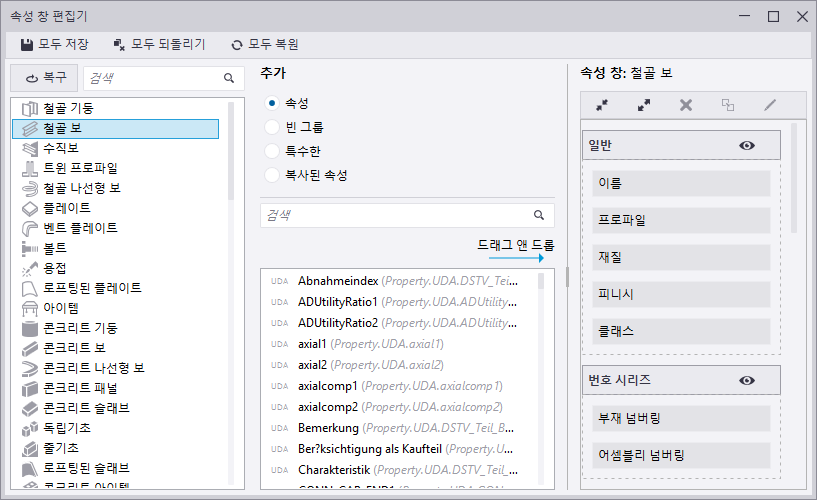The width and height of the screenshot is (817, 500).
Task: Pick the 볼트 icon in the list
Action: point(30,248)
